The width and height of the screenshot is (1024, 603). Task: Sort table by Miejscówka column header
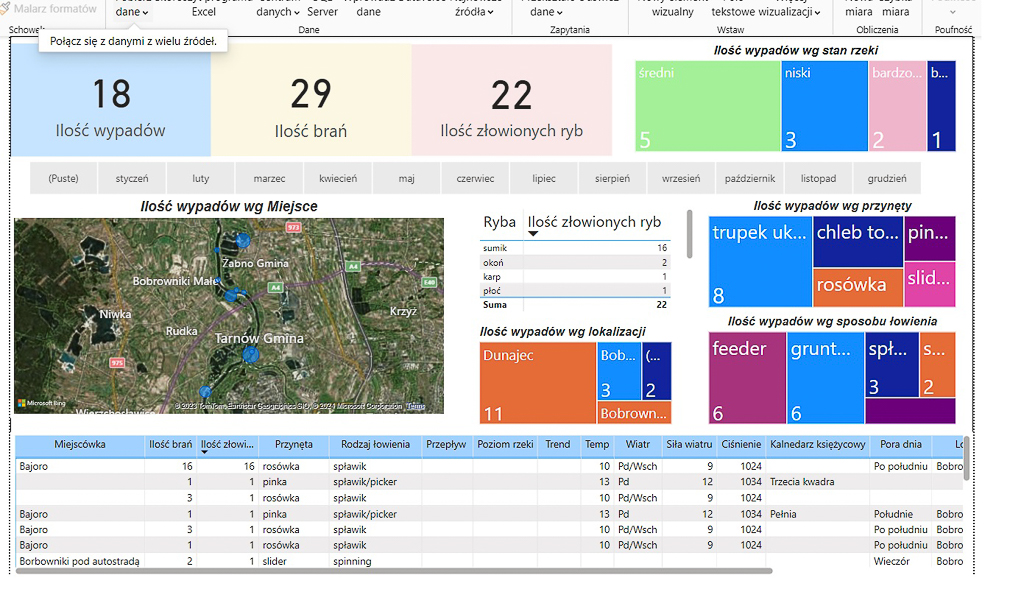(x=80, y=445)
